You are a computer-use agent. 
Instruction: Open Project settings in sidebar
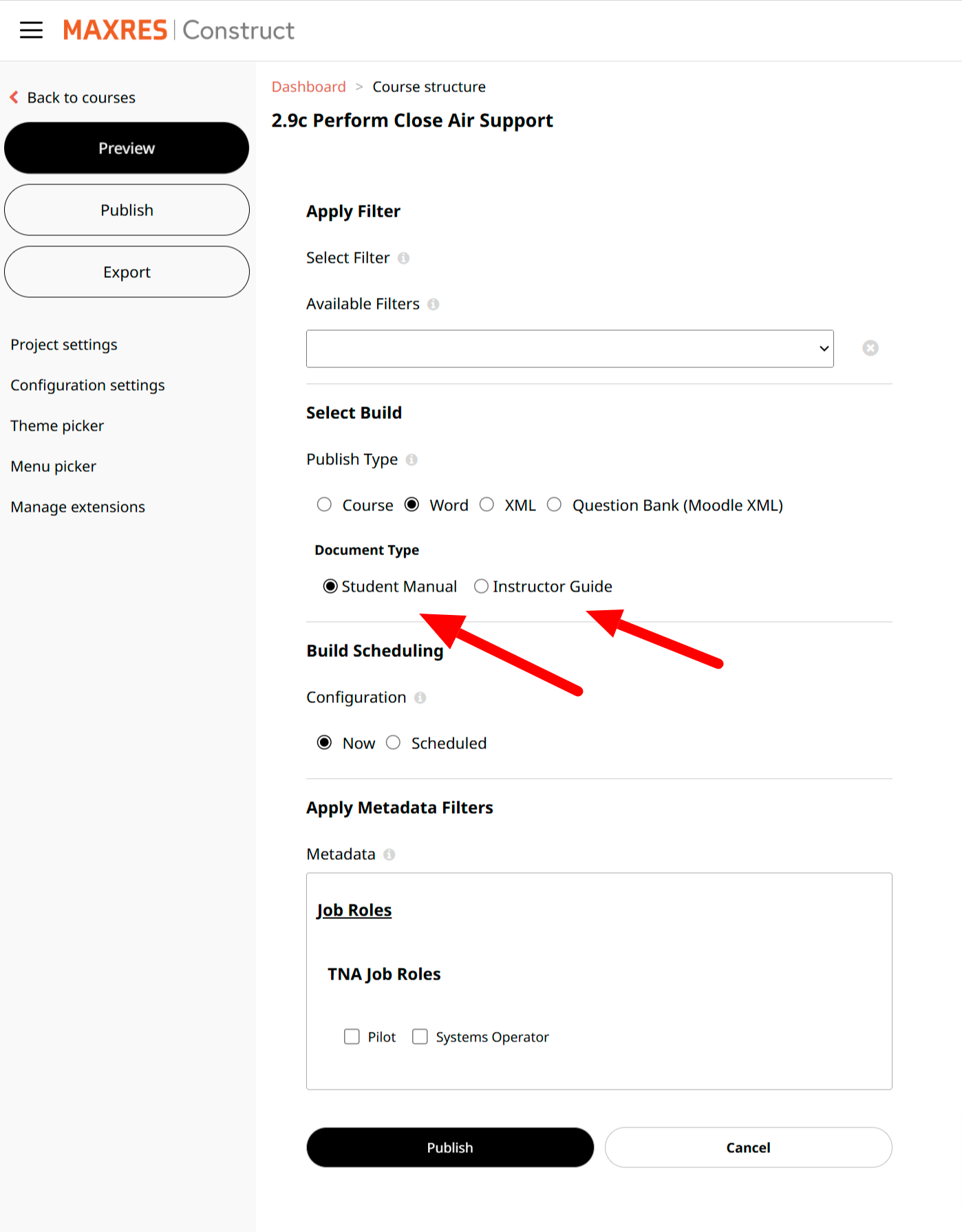64,345
